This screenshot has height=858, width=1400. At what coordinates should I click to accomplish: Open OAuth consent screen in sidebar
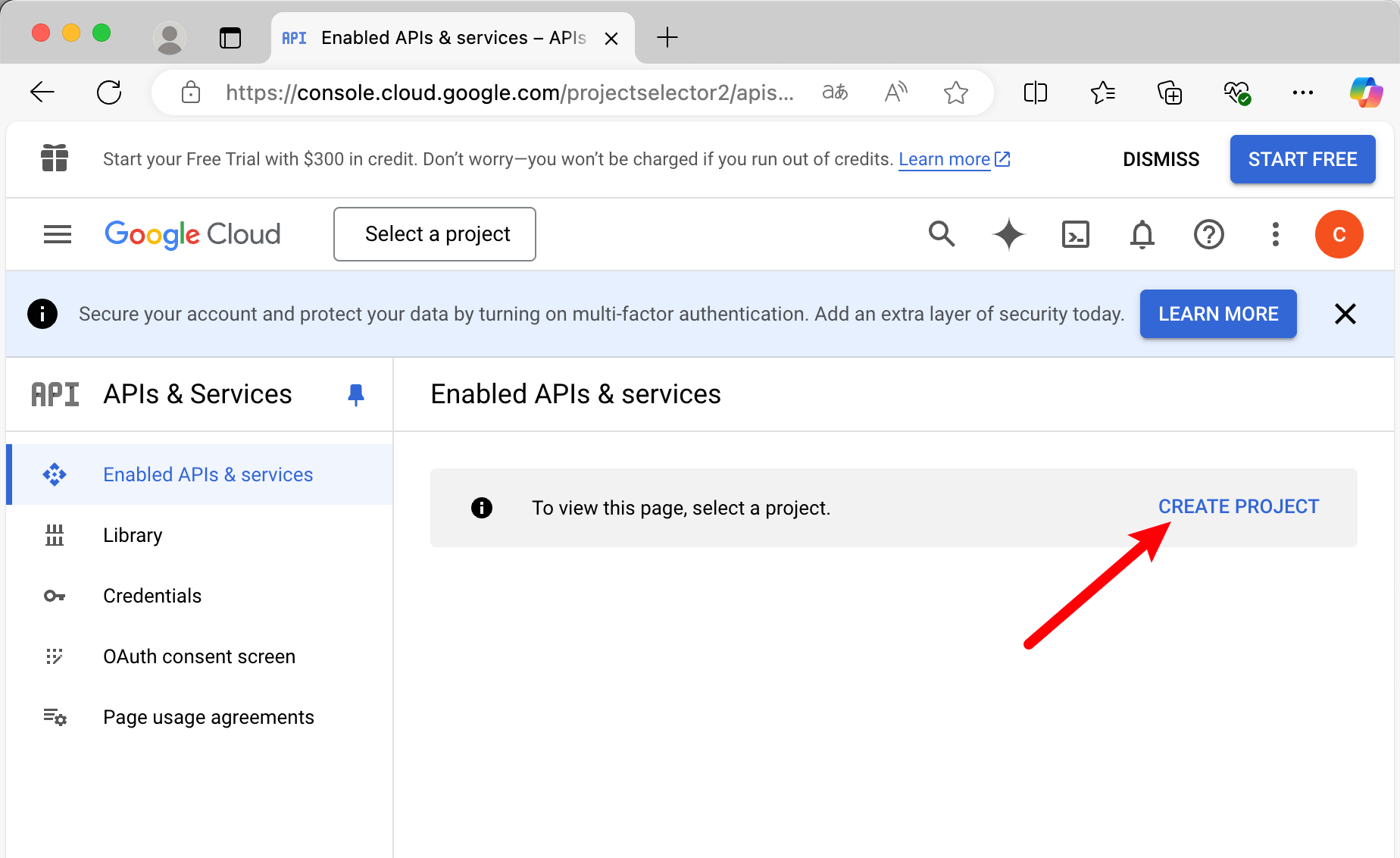click(200, 656)
